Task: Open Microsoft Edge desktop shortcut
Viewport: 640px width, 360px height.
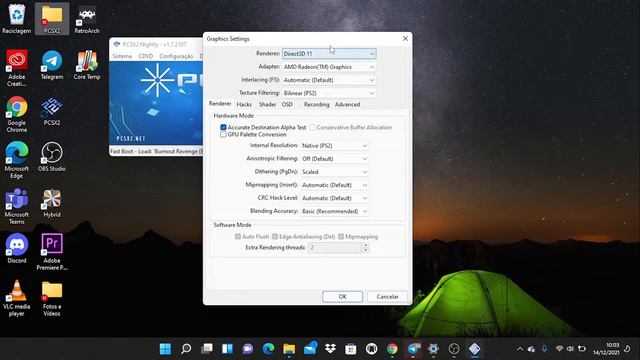Action: (x=16, y=160)
